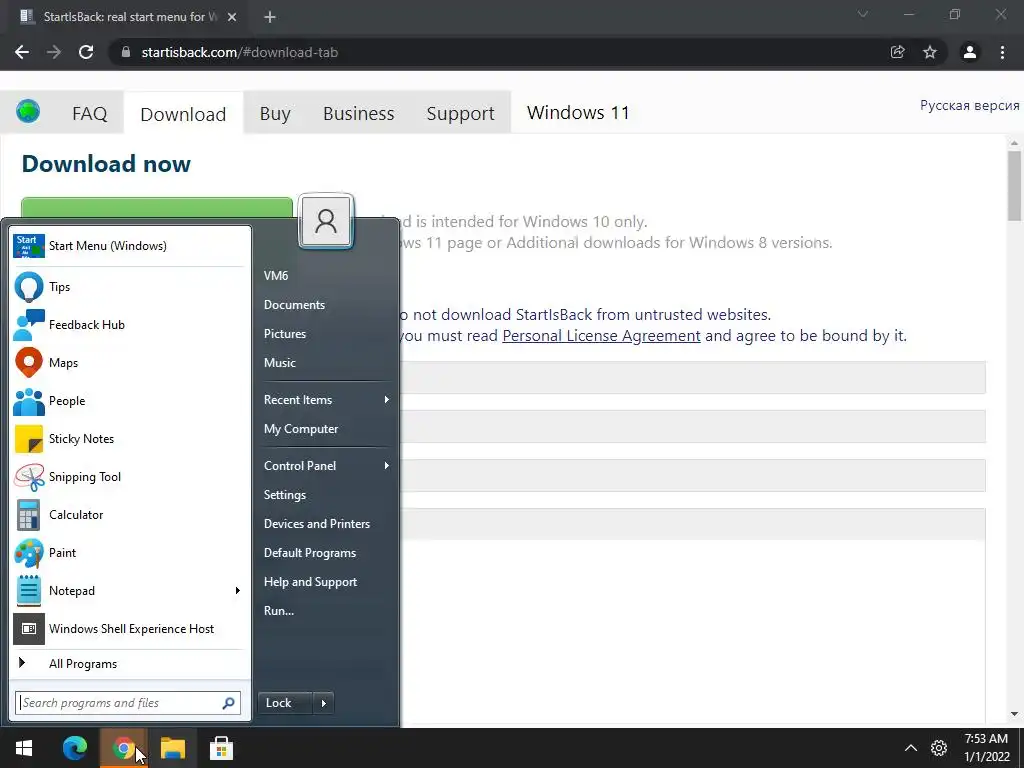1024x768 pixels.
Task: Click the taskbar clock showing 7:53 AM
Action: click(x=986, y=748)
